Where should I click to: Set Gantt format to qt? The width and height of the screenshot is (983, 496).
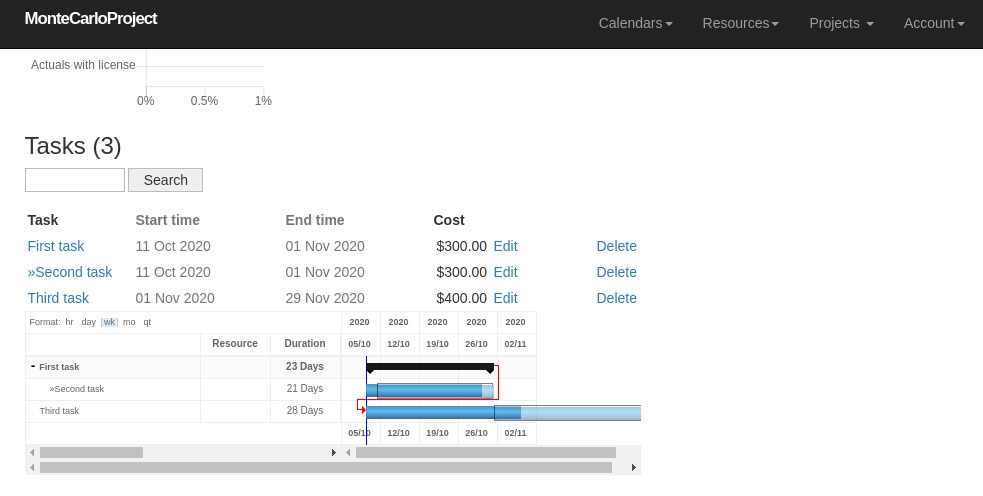tap(147, 322)
